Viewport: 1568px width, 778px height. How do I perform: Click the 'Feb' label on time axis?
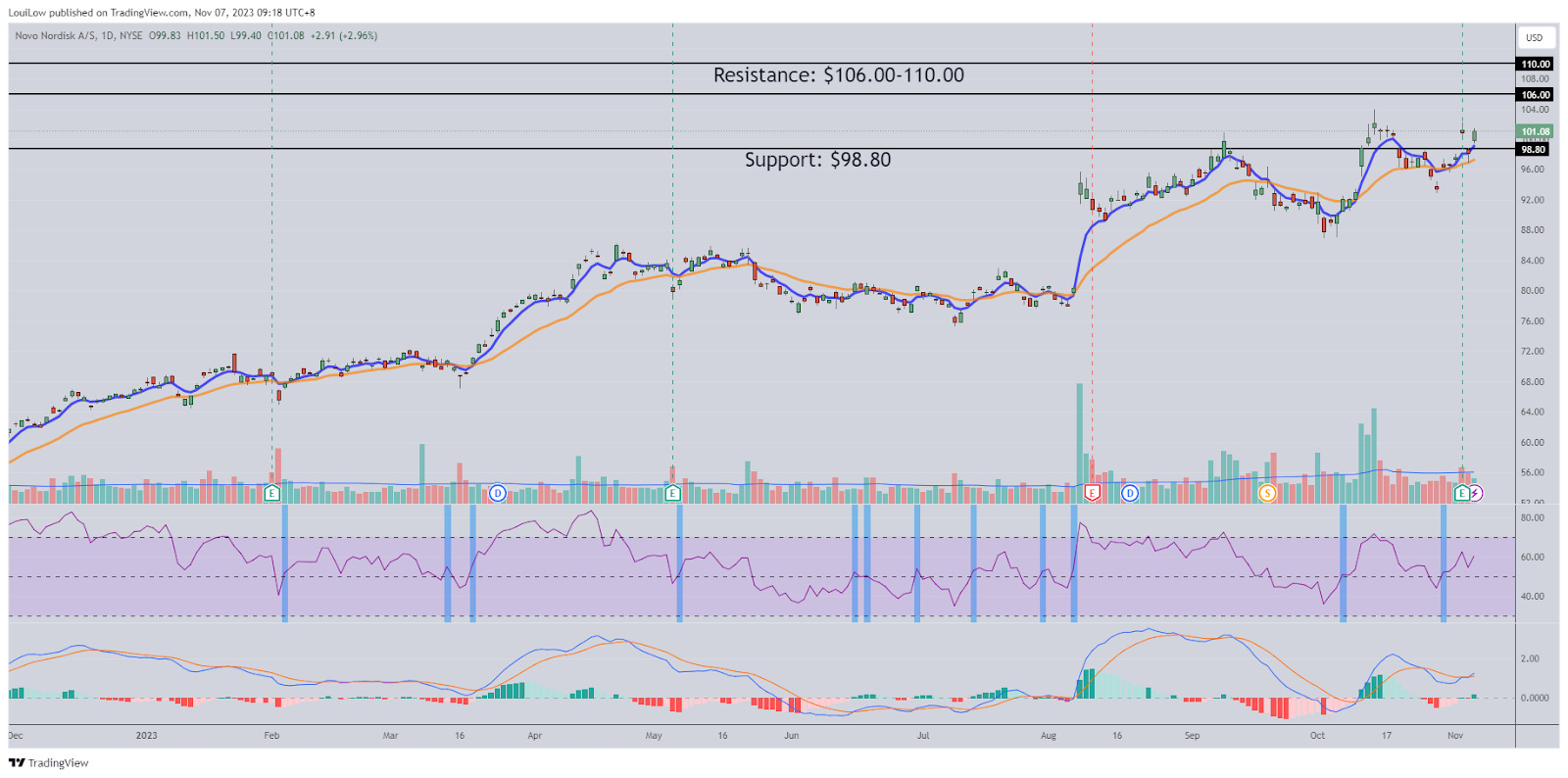(x=271, y=735)
